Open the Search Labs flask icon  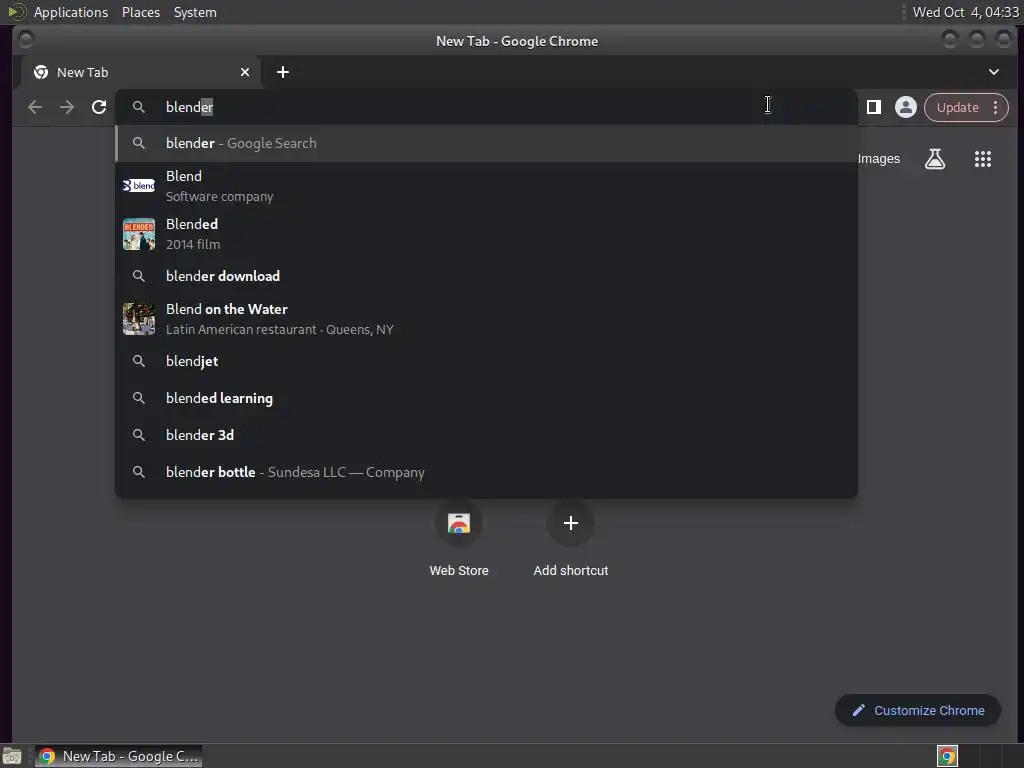coord(935,159)
